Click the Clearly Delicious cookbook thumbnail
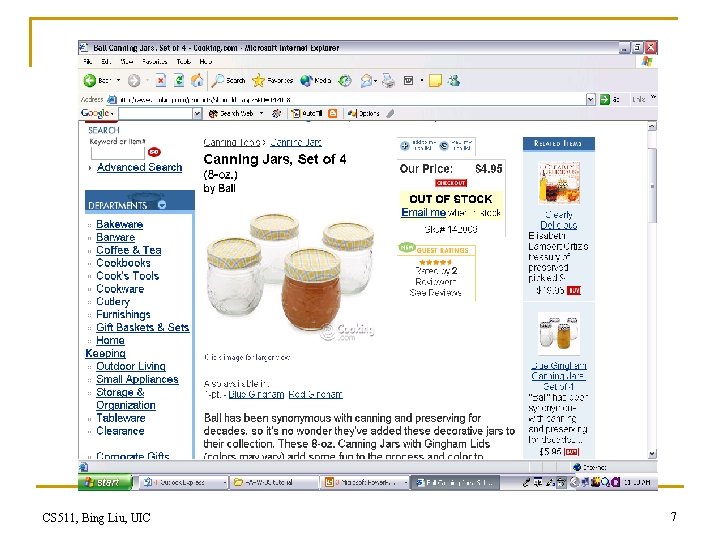Viewport: 720px width, 540px height. coord(559,183)
